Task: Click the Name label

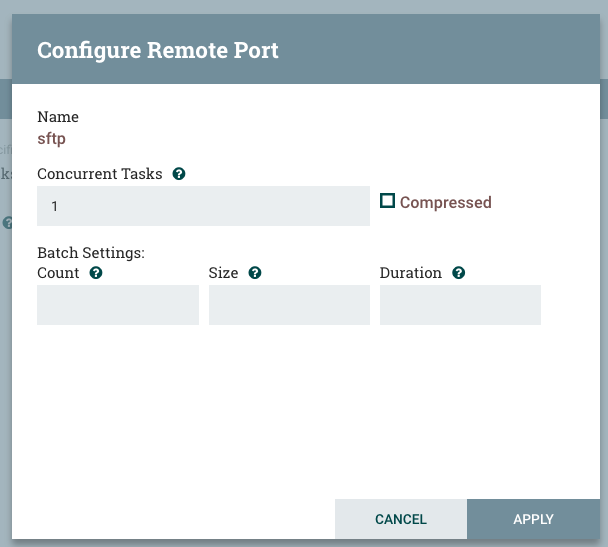Action: click(x=58, y=117)
